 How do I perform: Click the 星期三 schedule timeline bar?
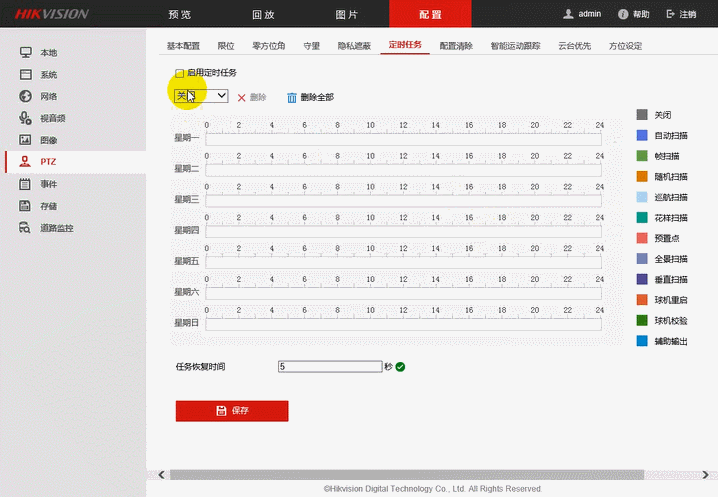click(403, 201)
